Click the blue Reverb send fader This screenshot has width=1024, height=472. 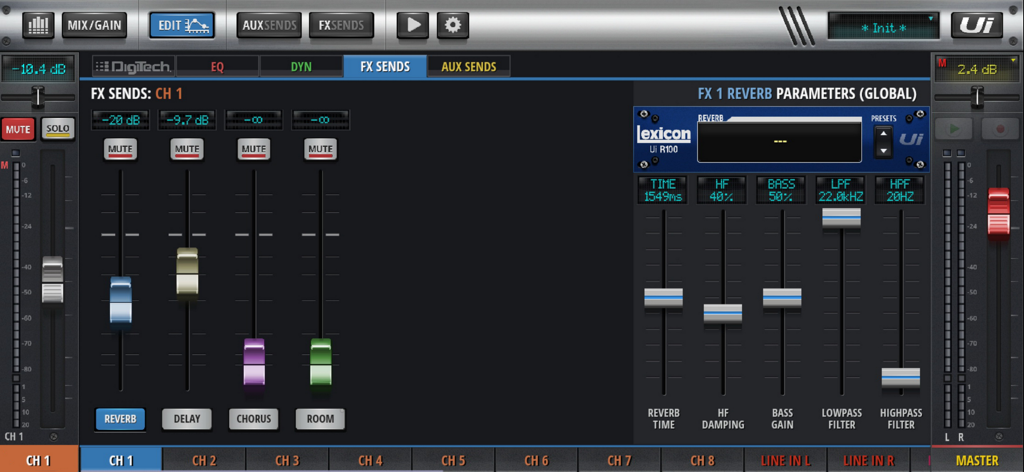pos(121,300)
